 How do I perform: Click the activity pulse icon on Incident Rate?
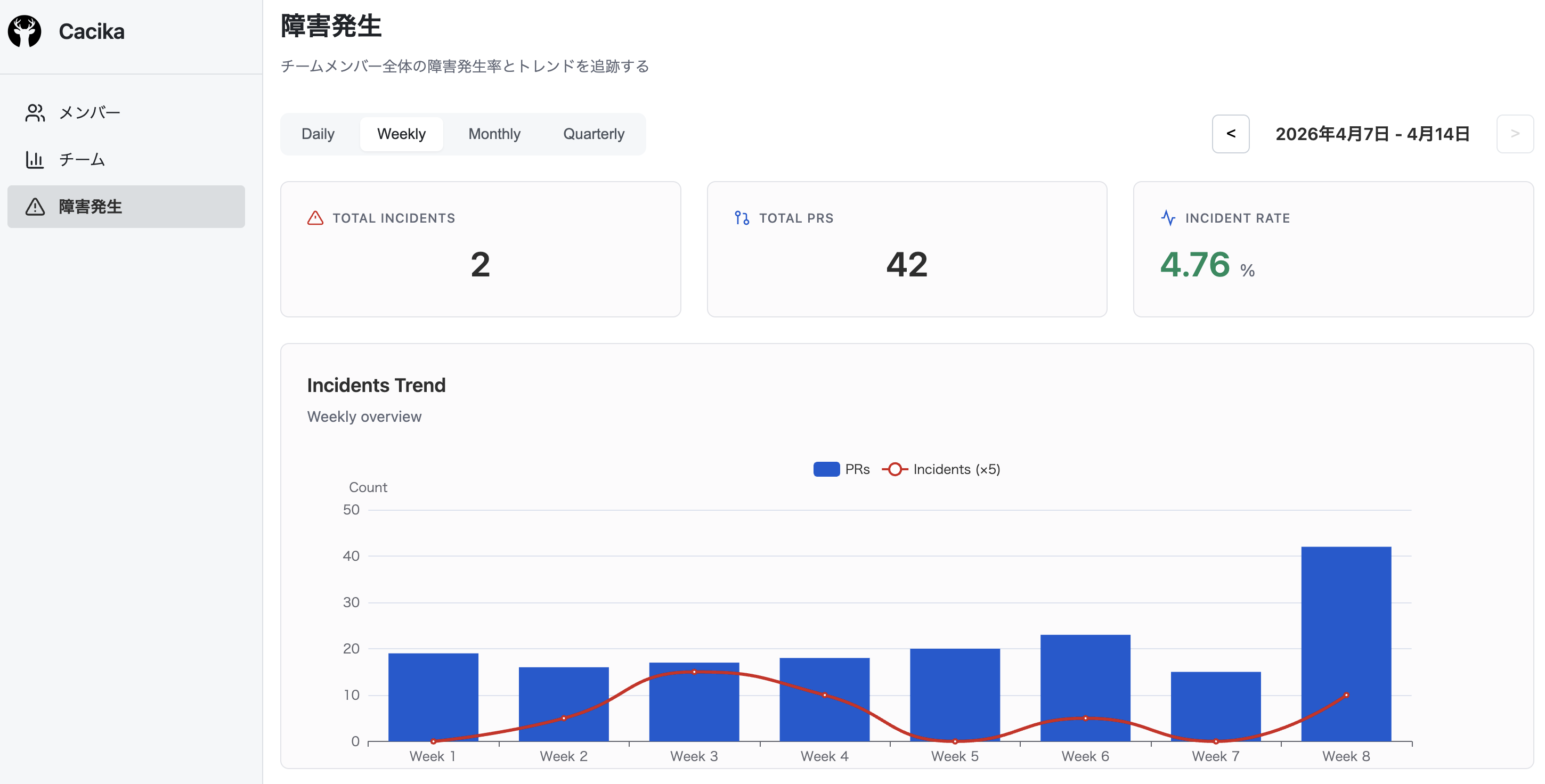click(x=1168, y=218)
